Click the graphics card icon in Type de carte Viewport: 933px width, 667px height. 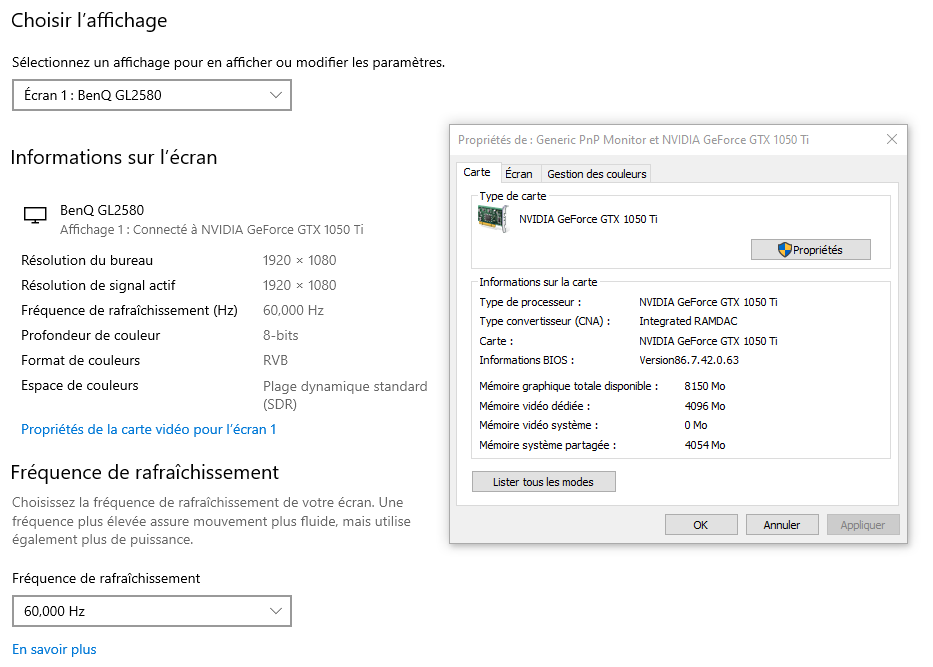pyautogui.click(x=493, y=219)
